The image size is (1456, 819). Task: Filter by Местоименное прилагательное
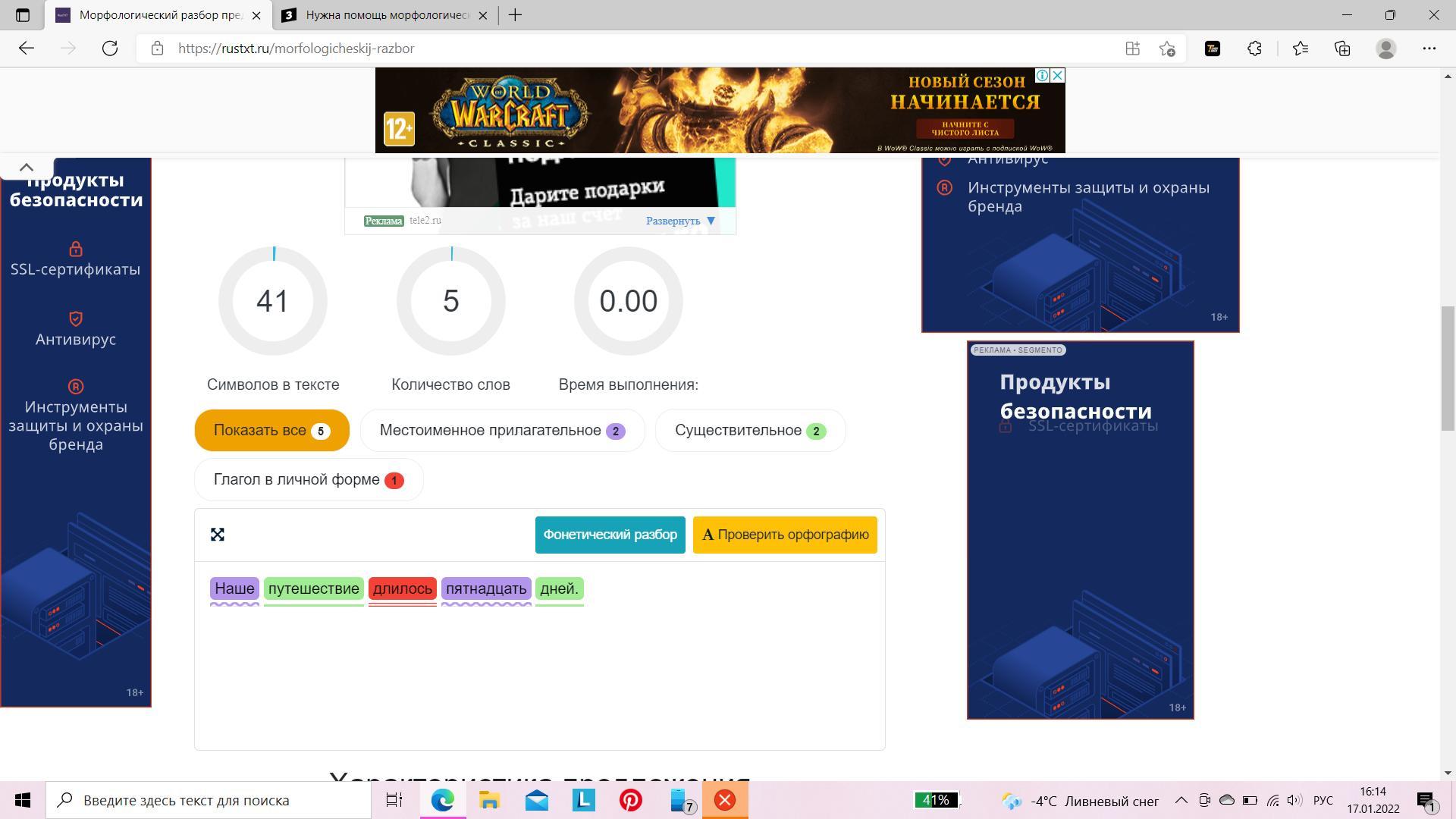502,431
